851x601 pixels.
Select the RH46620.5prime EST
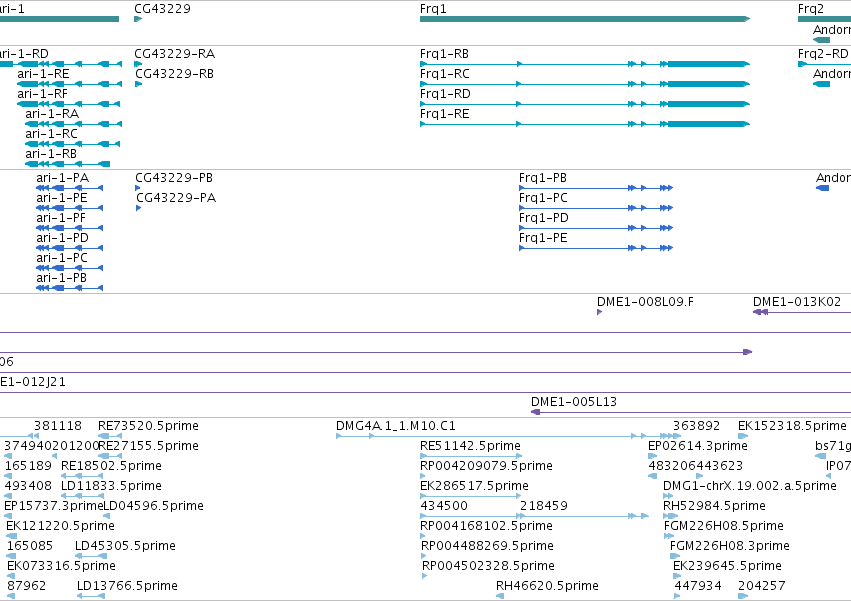(500, 597)
